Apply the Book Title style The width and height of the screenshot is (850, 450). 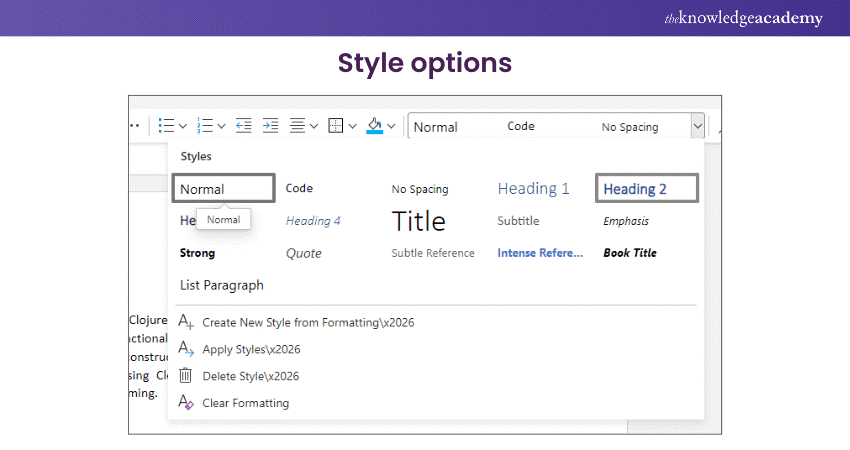630,253
